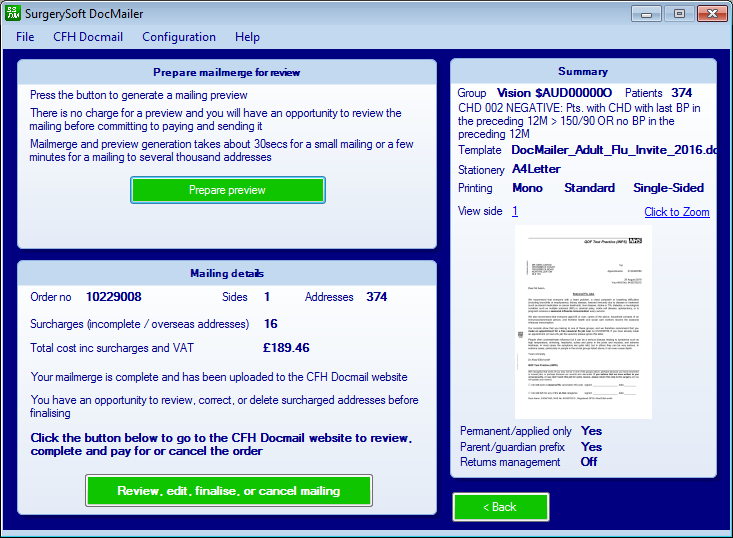Click the Prepare preview button

[228, 190]
